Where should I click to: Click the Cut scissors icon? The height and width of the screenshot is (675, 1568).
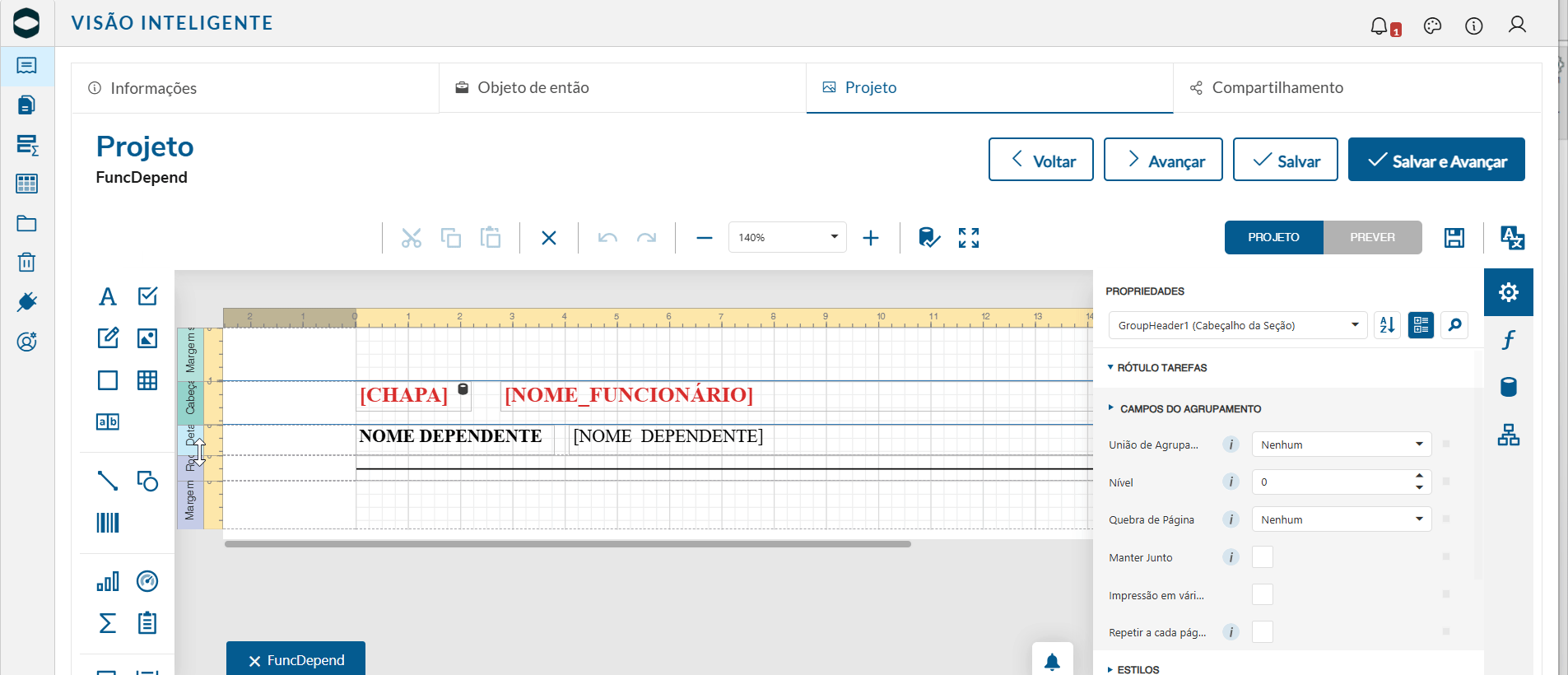click(412, 238)
